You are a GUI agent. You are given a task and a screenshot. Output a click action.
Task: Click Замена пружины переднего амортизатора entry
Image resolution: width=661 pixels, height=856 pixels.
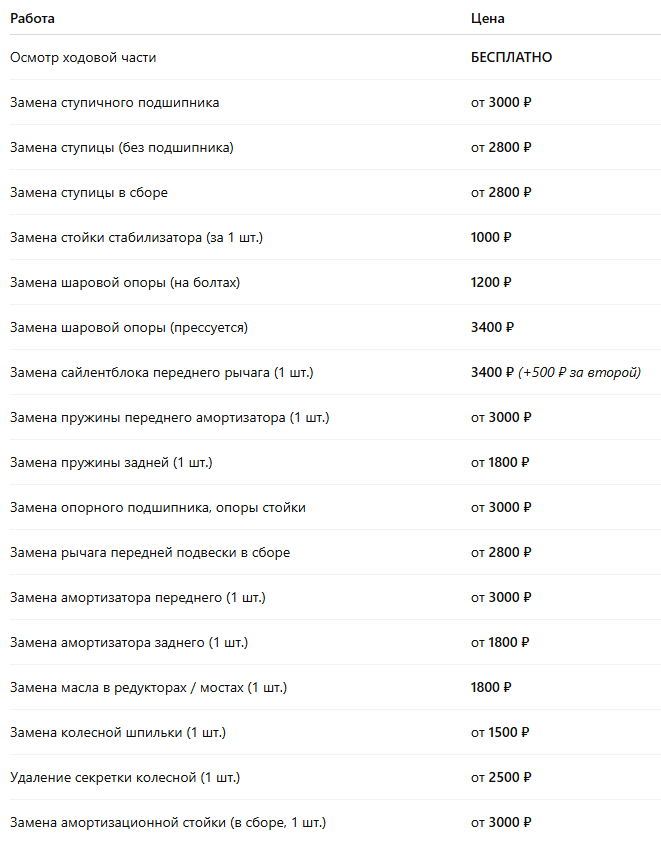170,418
